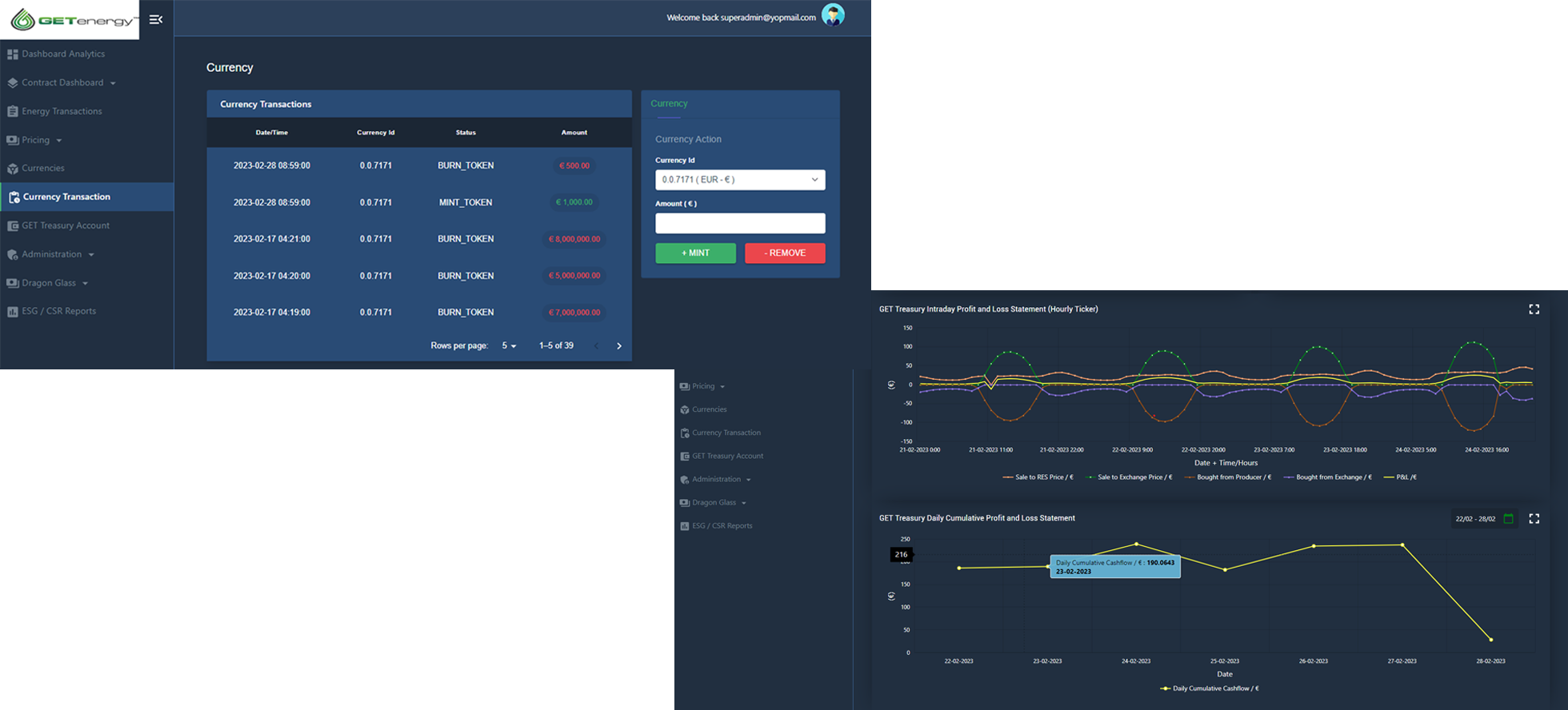Click the 22-02-2023 point on the cumulative cashflow line
The width and height of the screenshot is (1568, 710).
(959, 568)
